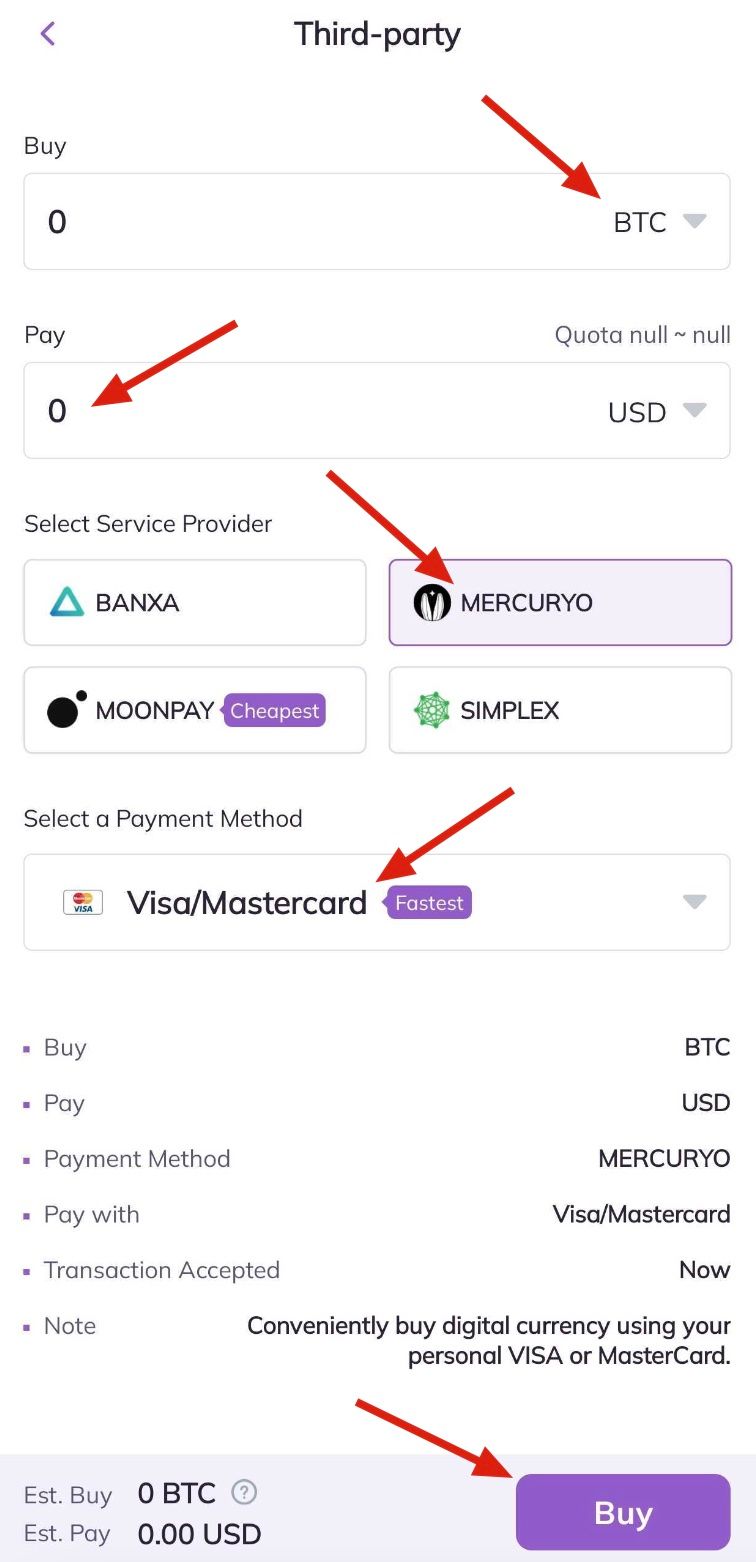Viewport: 756px width, 1562px height.
Task: Click the MoonPay black dot logo
Action: click(x=65, y=710)
